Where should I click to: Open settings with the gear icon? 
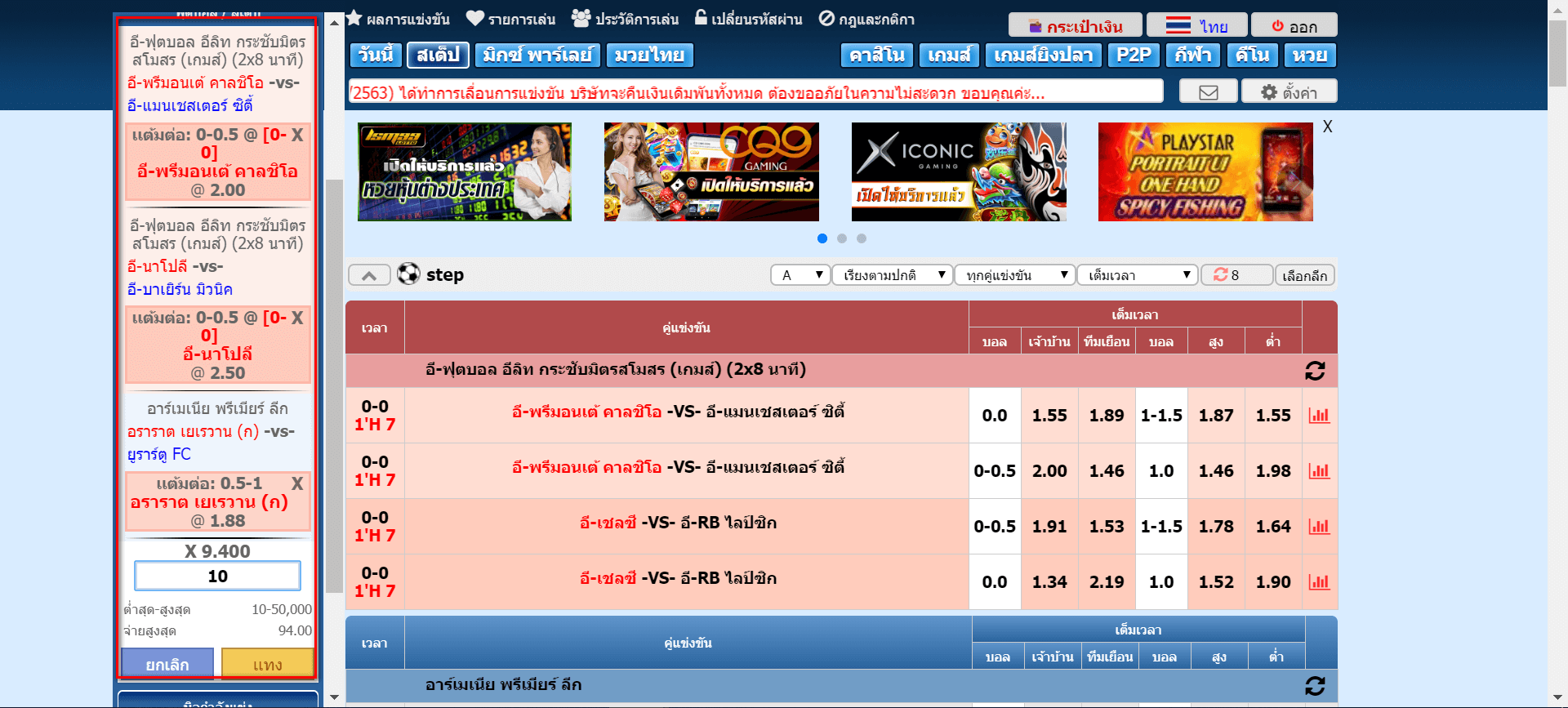click(1289, 92)
